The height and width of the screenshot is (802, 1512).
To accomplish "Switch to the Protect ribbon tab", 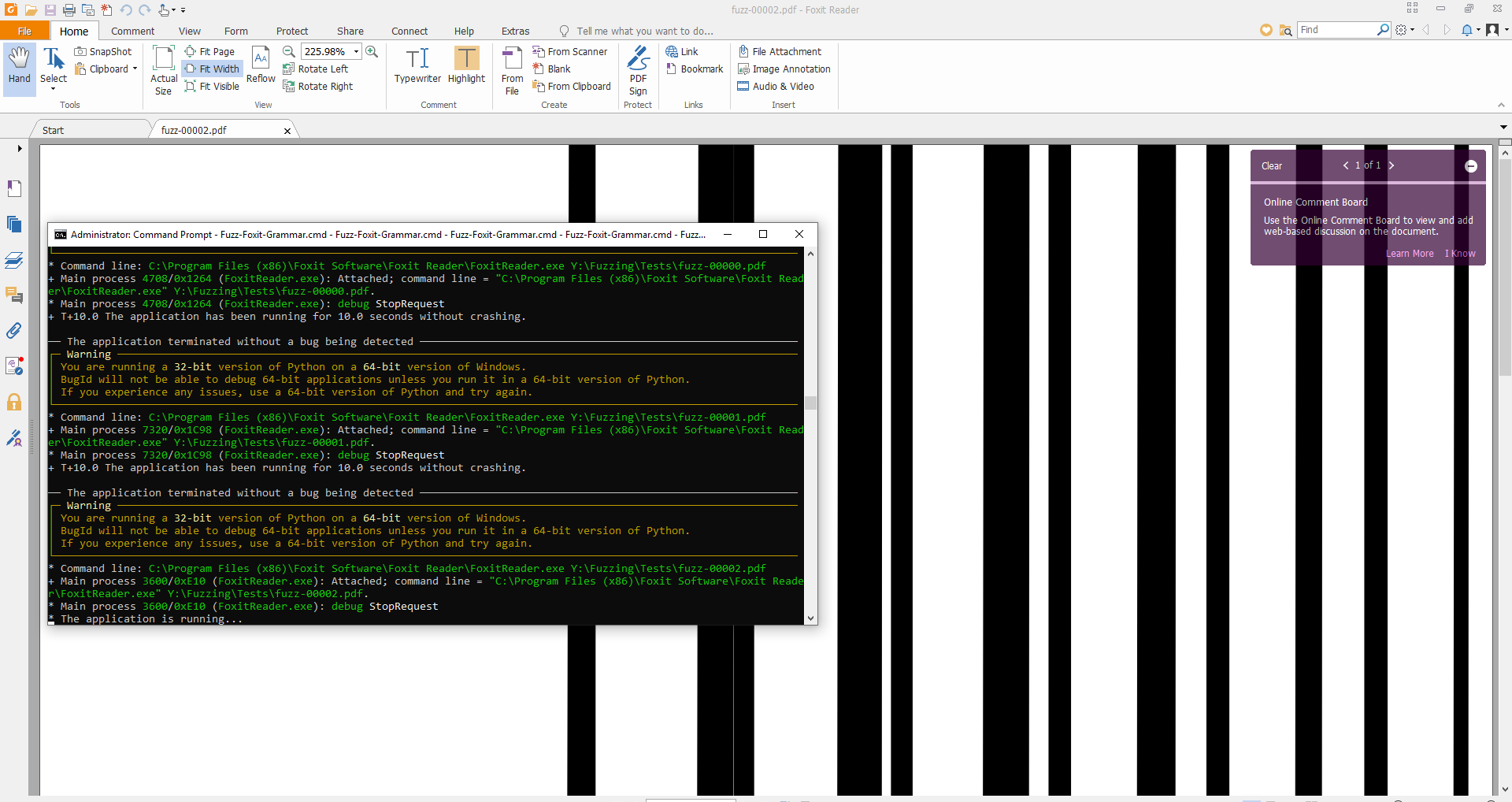I will point(291,32).
